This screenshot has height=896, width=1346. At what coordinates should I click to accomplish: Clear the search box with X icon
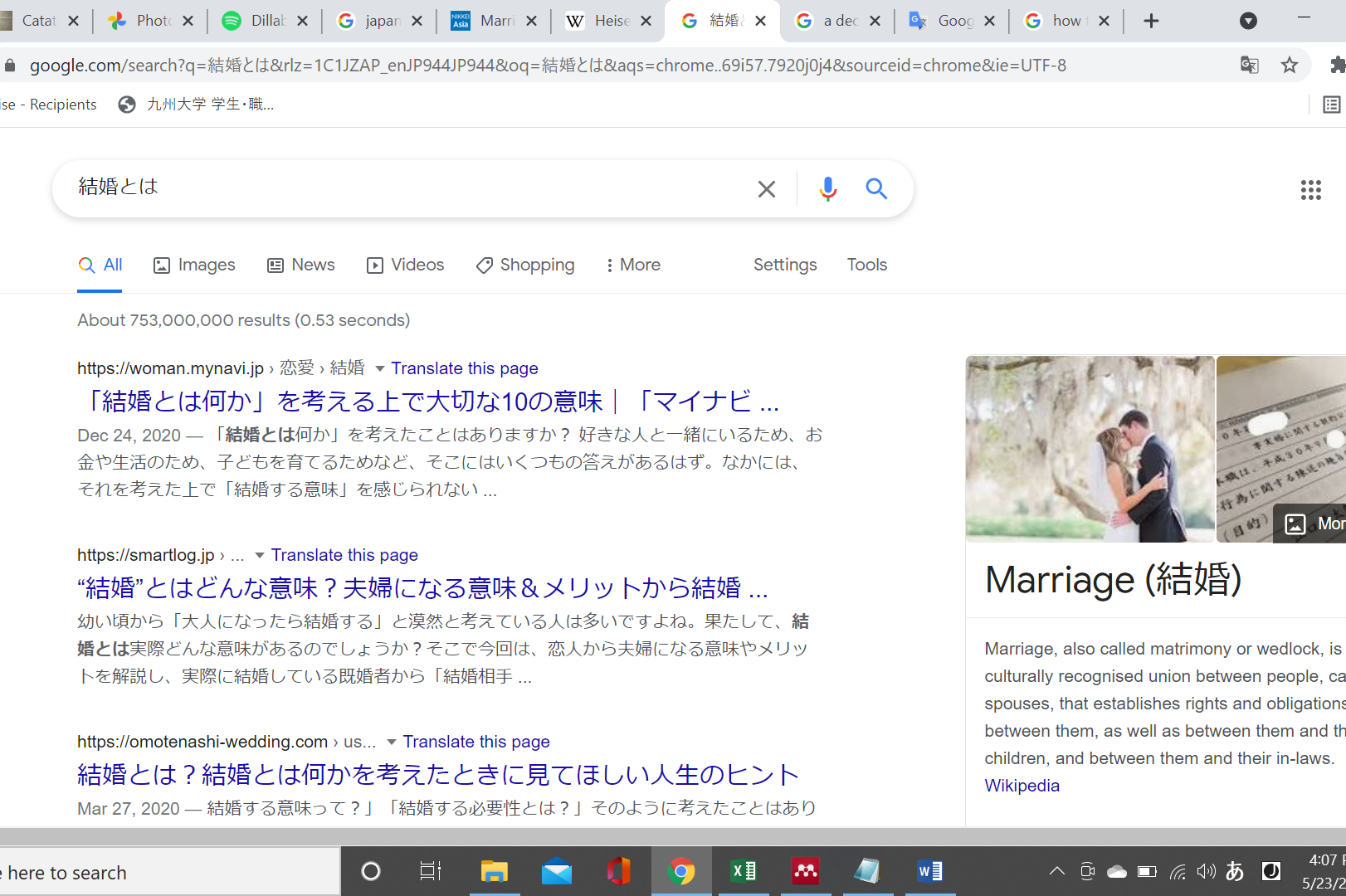click(x=767, y=189)
